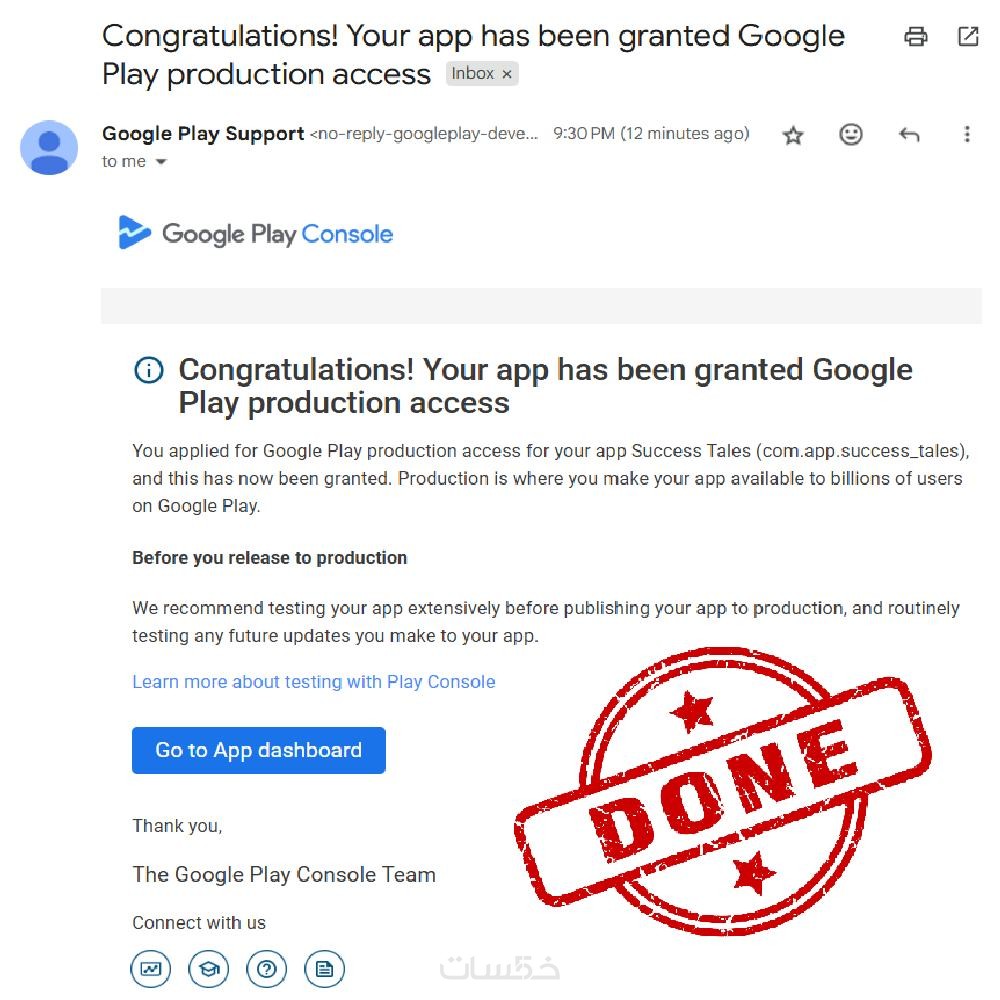The height and width of the screenshot is (1000, 1000).
Task: Open email in a new window
Action: pyautogui.click(x=967, y=37)
